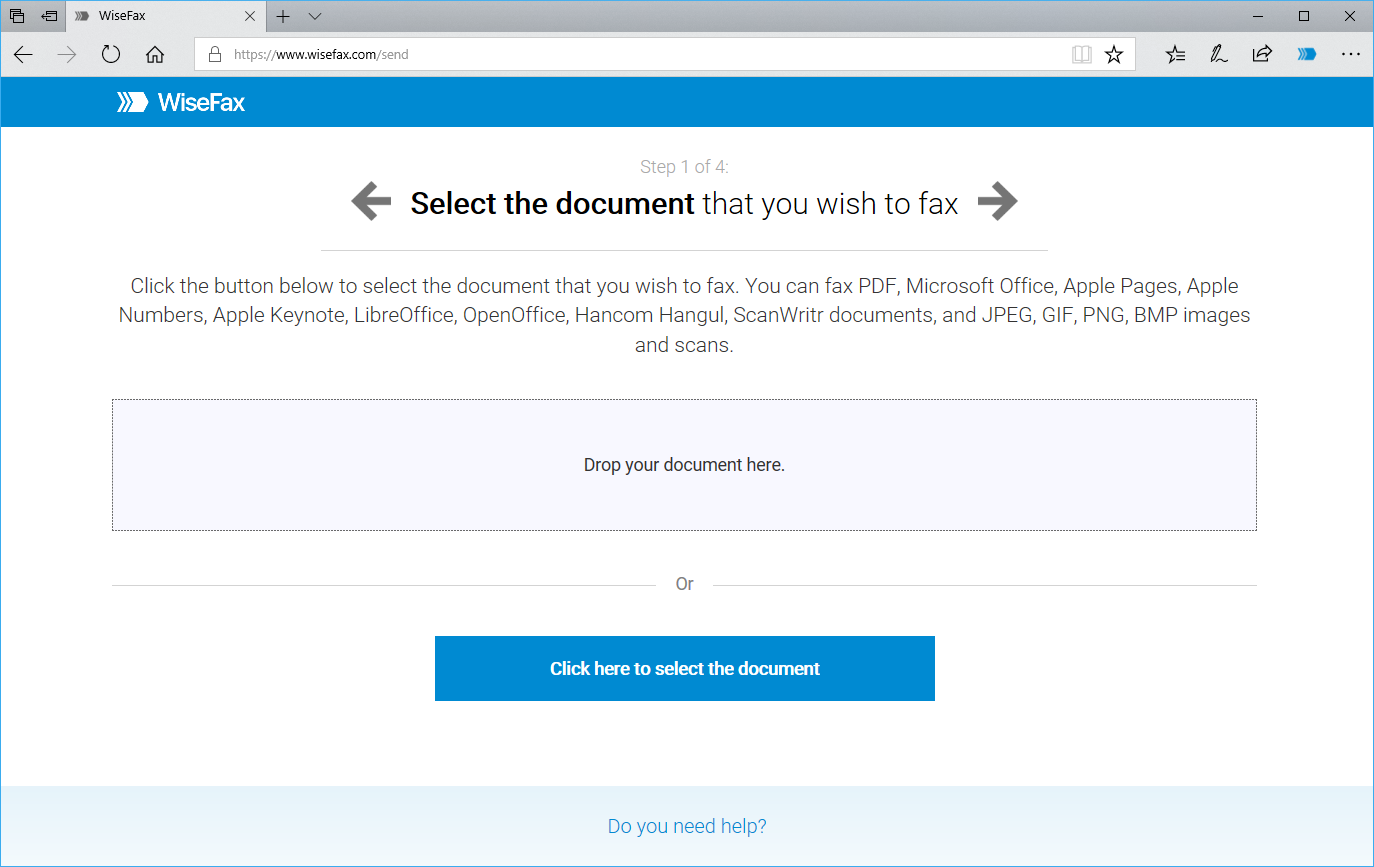Refresh the page with the reload icon
Viewport: 1374px width, 867px height.
pos(111,55)
